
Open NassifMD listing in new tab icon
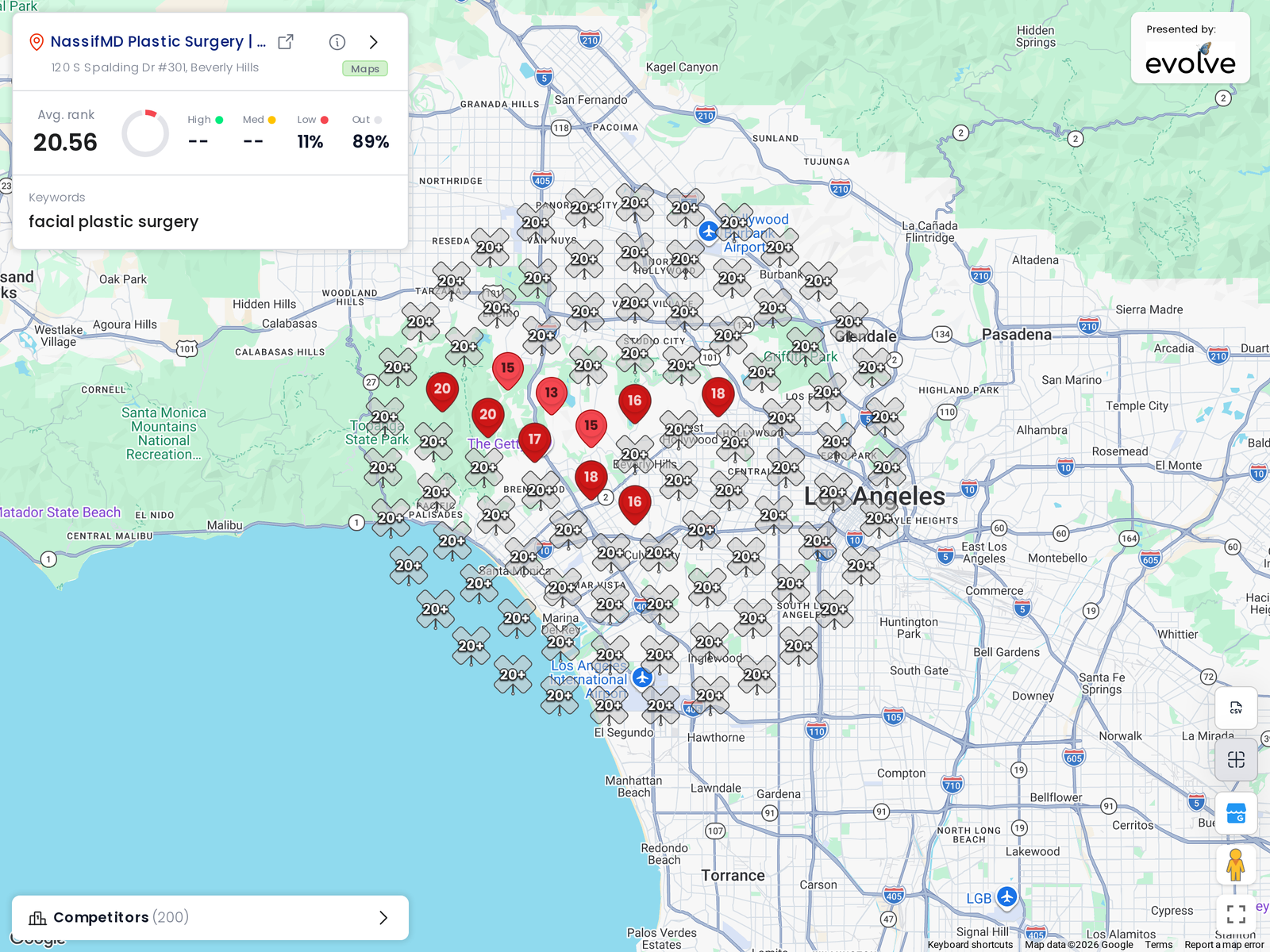(286, 42)
